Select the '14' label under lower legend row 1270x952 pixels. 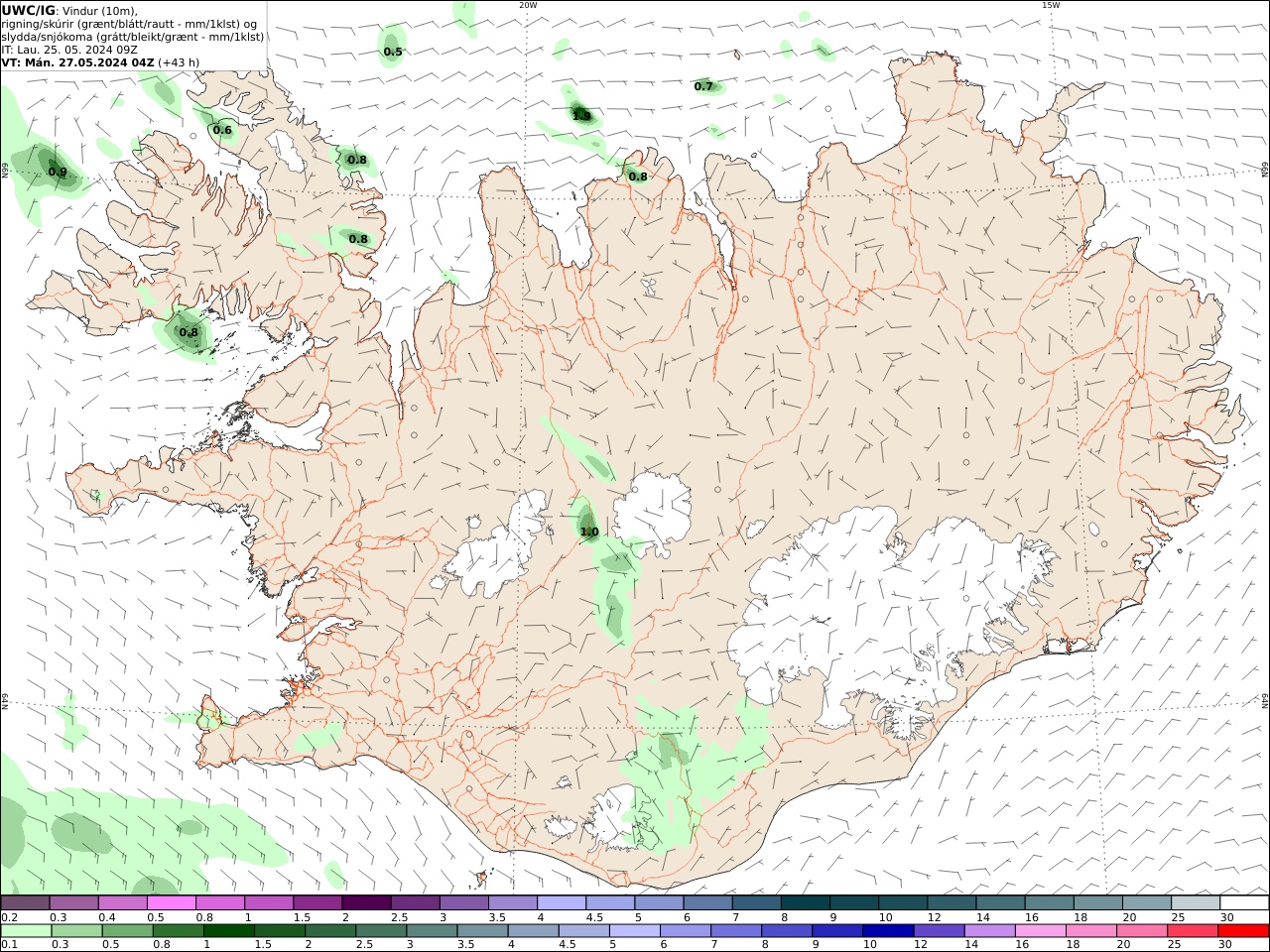pyautogui.click(x=972, y=945)
